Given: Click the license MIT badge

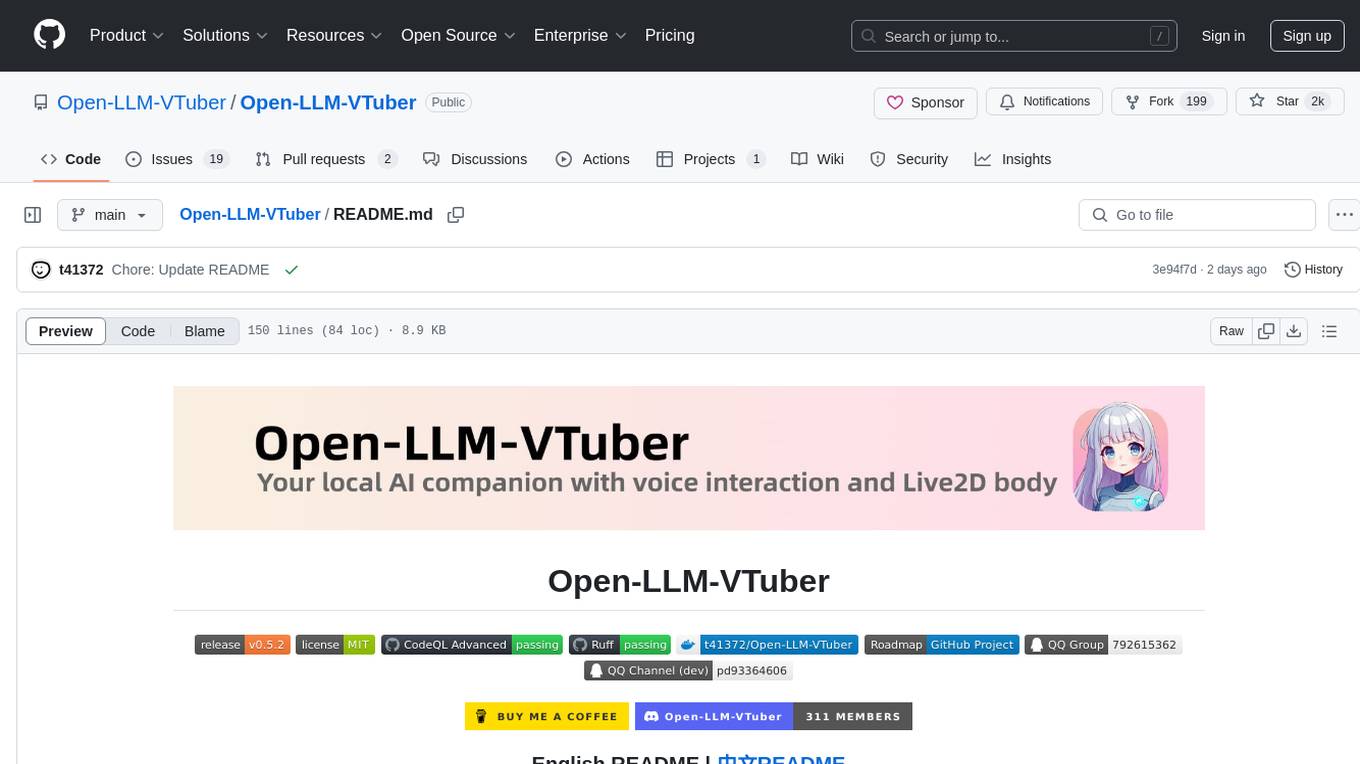Looking at the screenshot, I should point(335,645).
